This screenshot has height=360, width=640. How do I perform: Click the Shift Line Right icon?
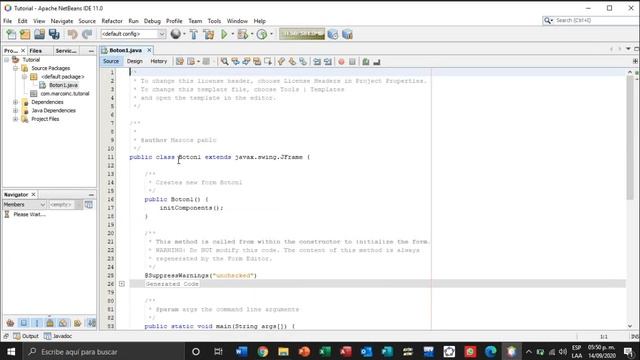point(328,62)
